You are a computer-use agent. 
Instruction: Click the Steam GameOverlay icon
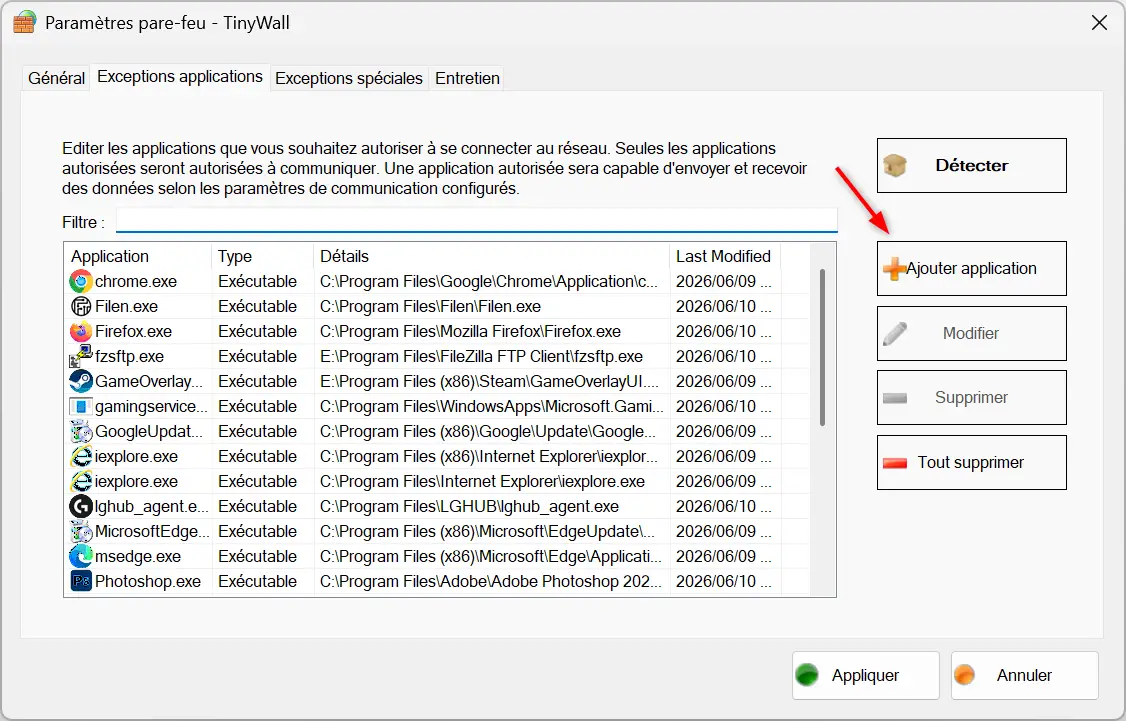tap(80, 381)
